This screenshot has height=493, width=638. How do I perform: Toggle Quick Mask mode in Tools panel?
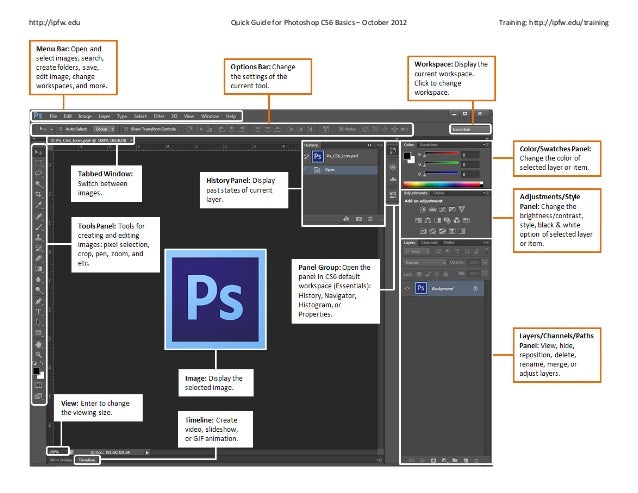(x=38, y=385)
